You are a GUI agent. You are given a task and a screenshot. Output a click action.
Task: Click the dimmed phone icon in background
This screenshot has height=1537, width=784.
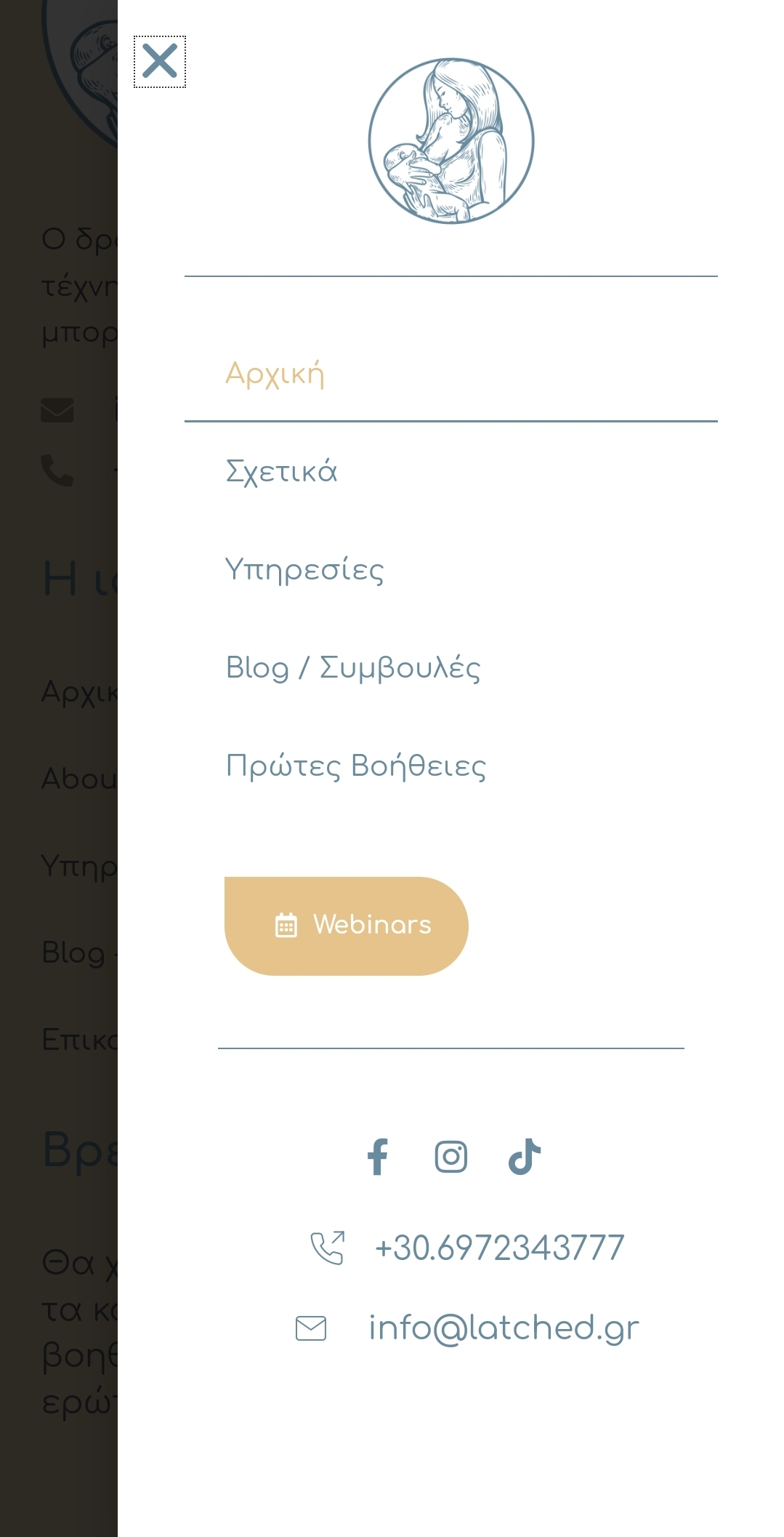pos(57,470)
